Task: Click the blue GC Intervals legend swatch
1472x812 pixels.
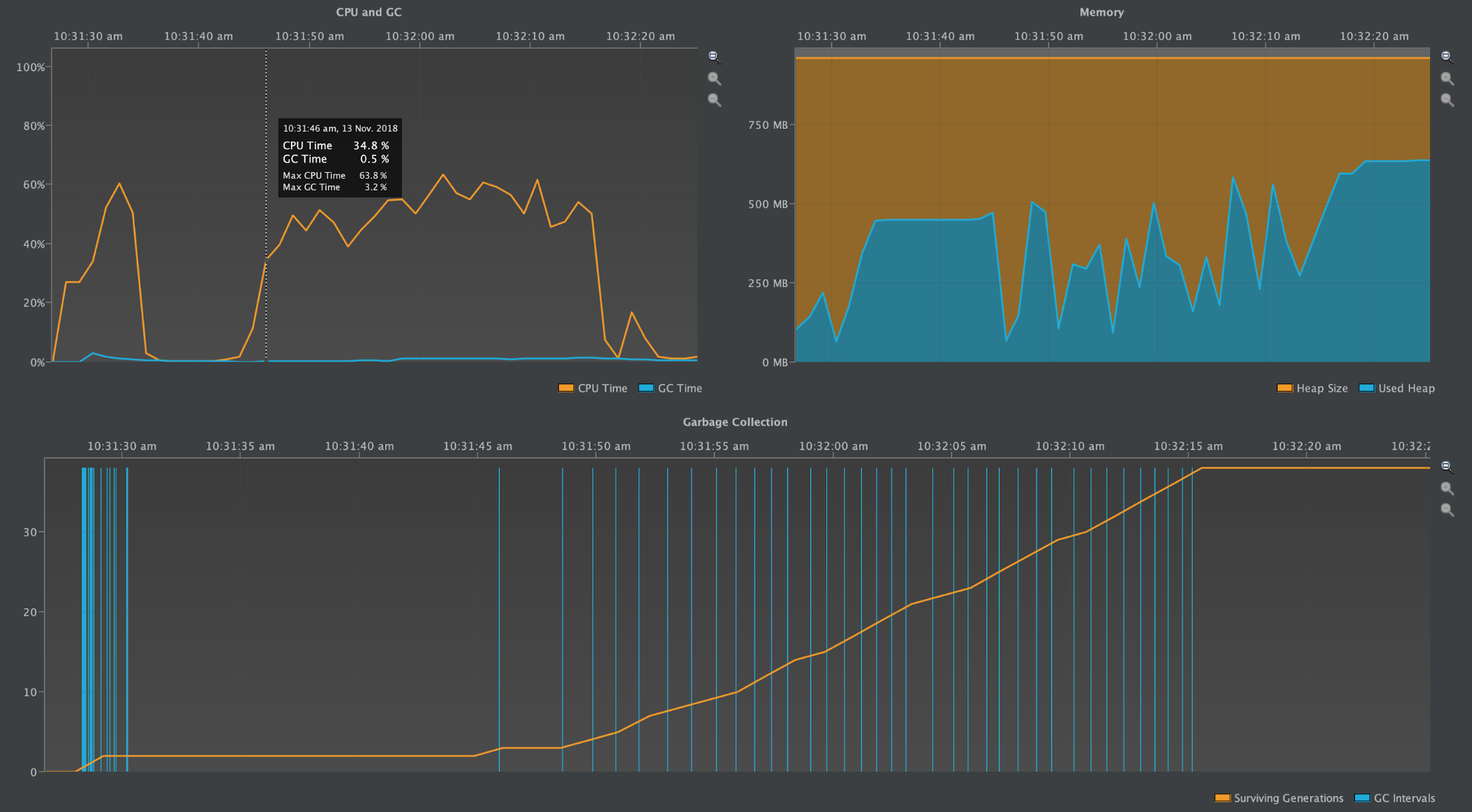Action: click(1362, 798)
